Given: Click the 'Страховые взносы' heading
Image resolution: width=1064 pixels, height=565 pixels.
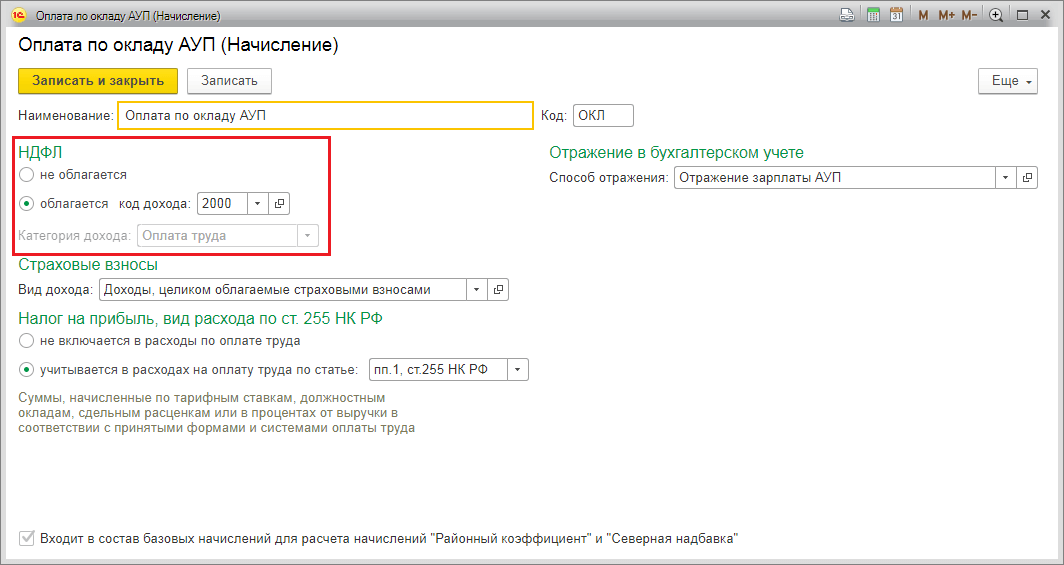Looking at the screenshot, I should 88,265.
